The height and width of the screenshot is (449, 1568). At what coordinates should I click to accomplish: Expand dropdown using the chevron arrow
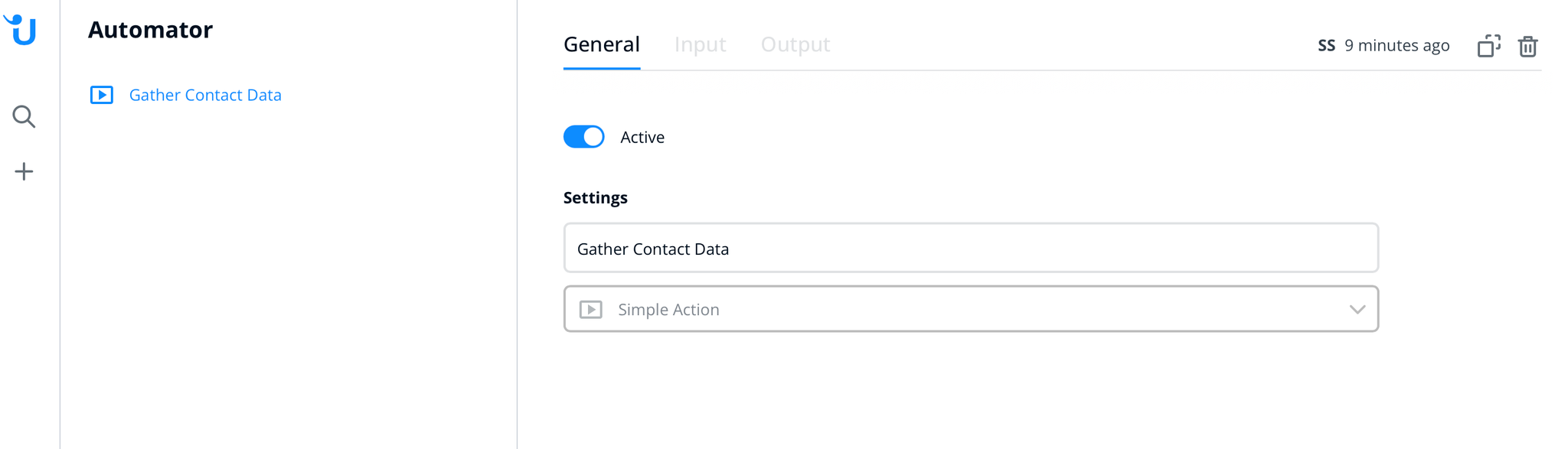pyautogui.click(x=1357, y=309)
